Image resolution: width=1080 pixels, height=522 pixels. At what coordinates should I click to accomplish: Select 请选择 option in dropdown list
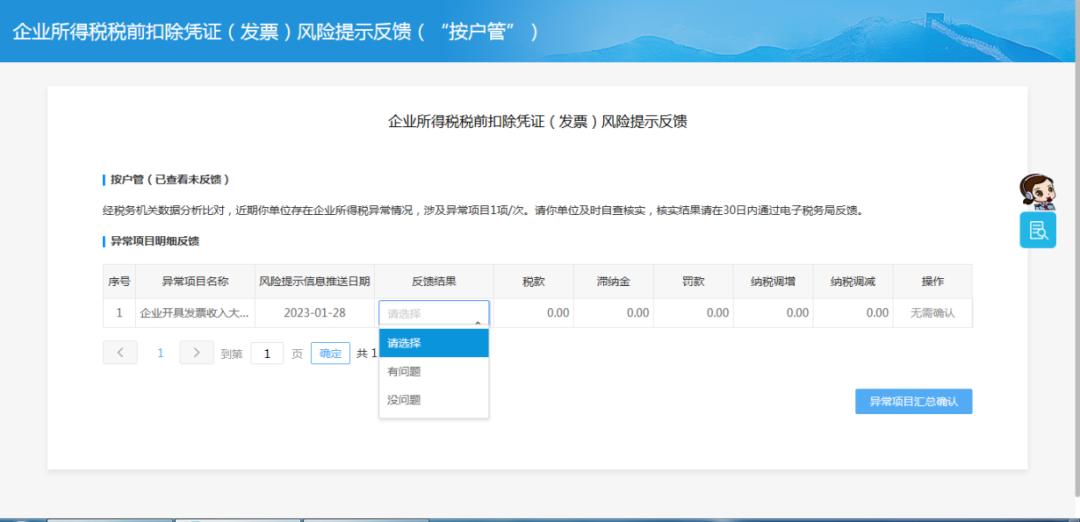pyautogui.click(x=434, y=343)
